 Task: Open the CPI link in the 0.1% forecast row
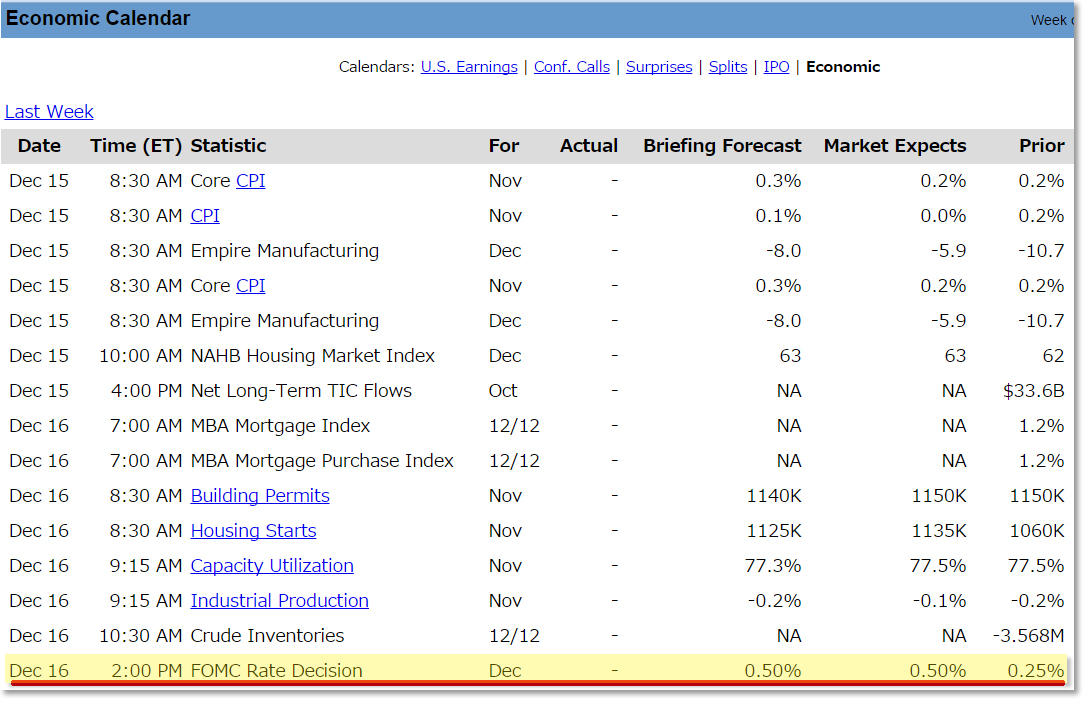(x=205, y=216)
